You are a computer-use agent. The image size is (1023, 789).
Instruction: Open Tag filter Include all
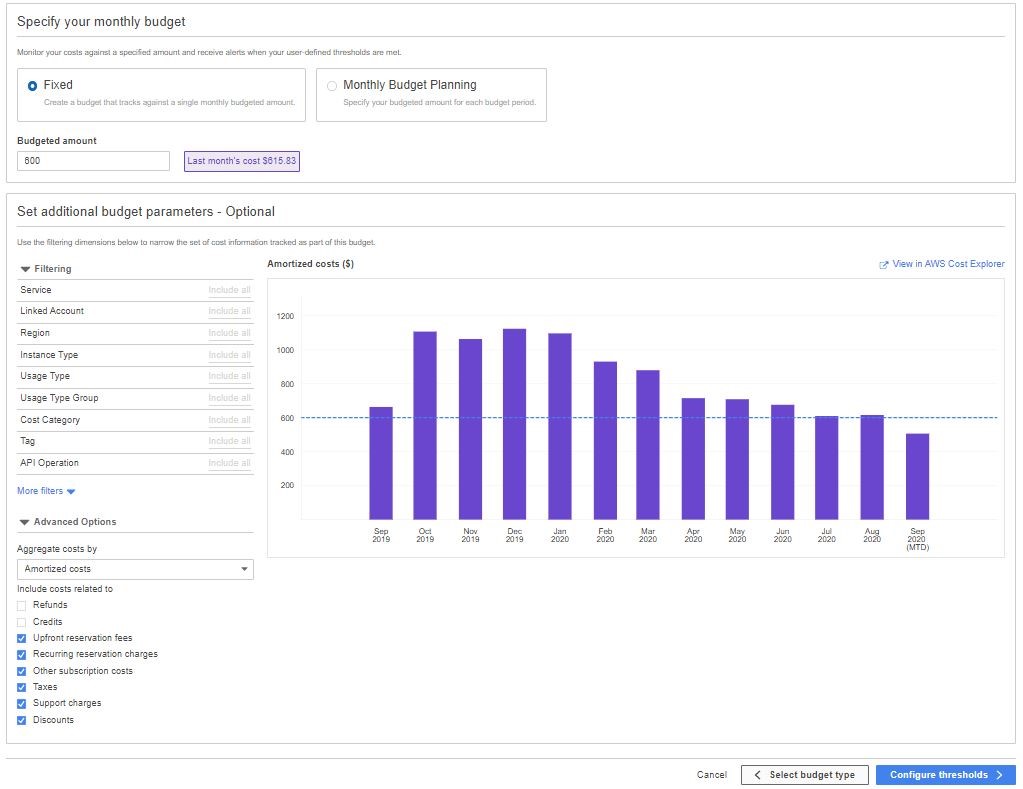[x=229, y=441]
